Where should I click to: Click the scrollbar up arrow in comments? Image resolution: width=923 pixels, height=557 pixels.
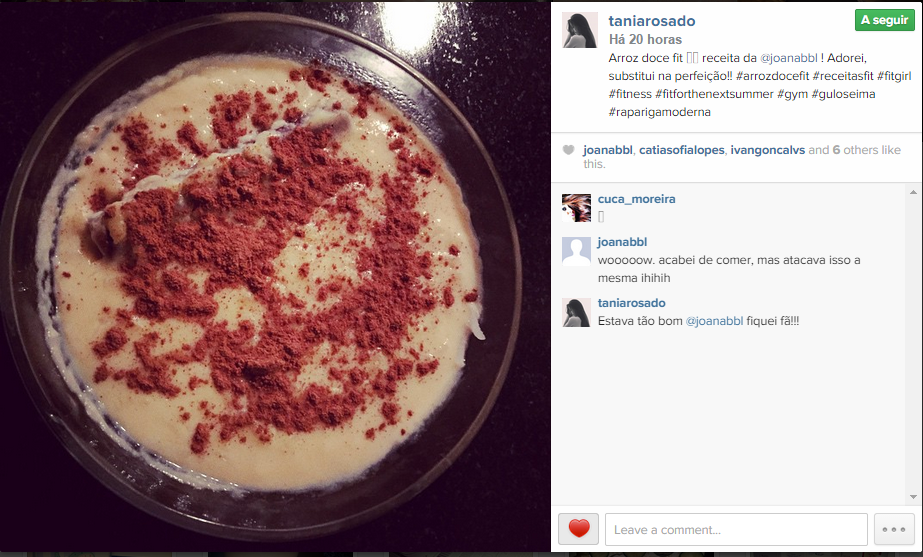[x=913, y=193]
